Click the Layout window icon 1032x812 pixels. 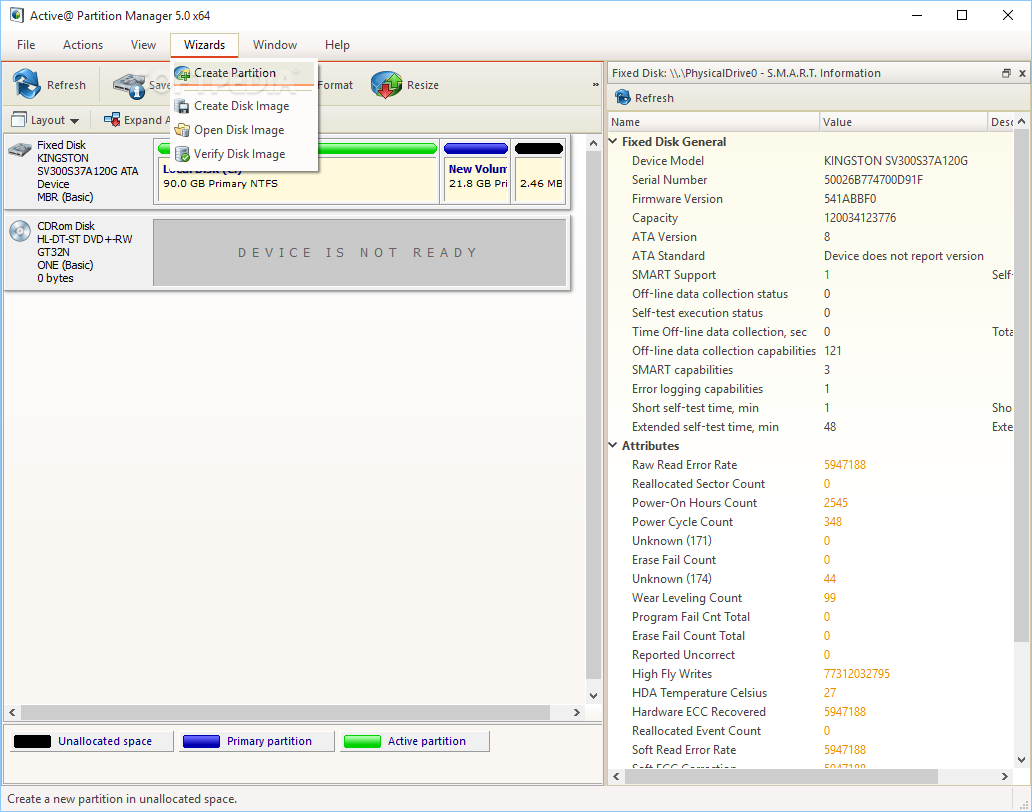[x=18, y=119]
